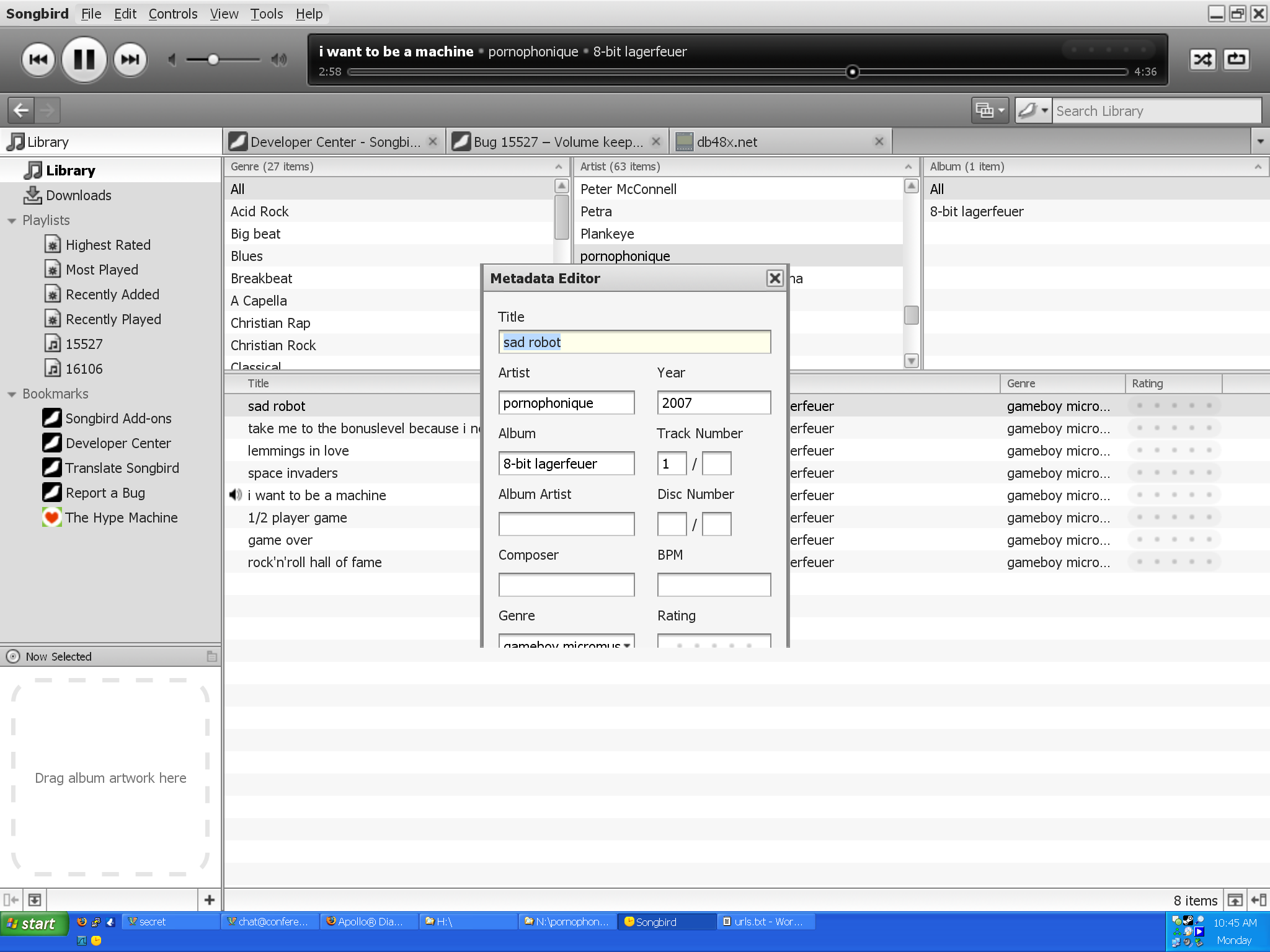Collapse the Bookmarks section
1270x952 pixels.
coord(11,394)
